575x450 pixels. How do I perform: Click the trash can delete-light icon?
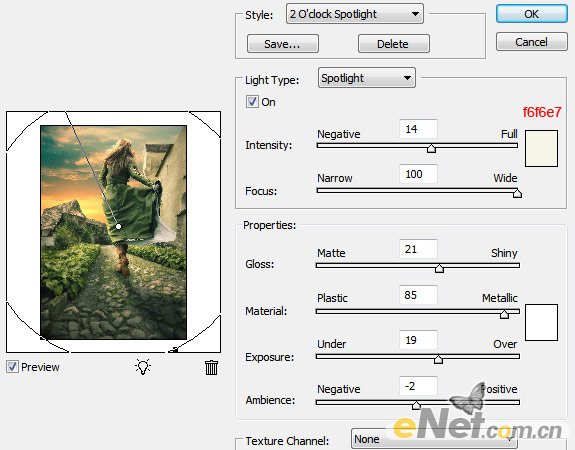pos(211,367)
